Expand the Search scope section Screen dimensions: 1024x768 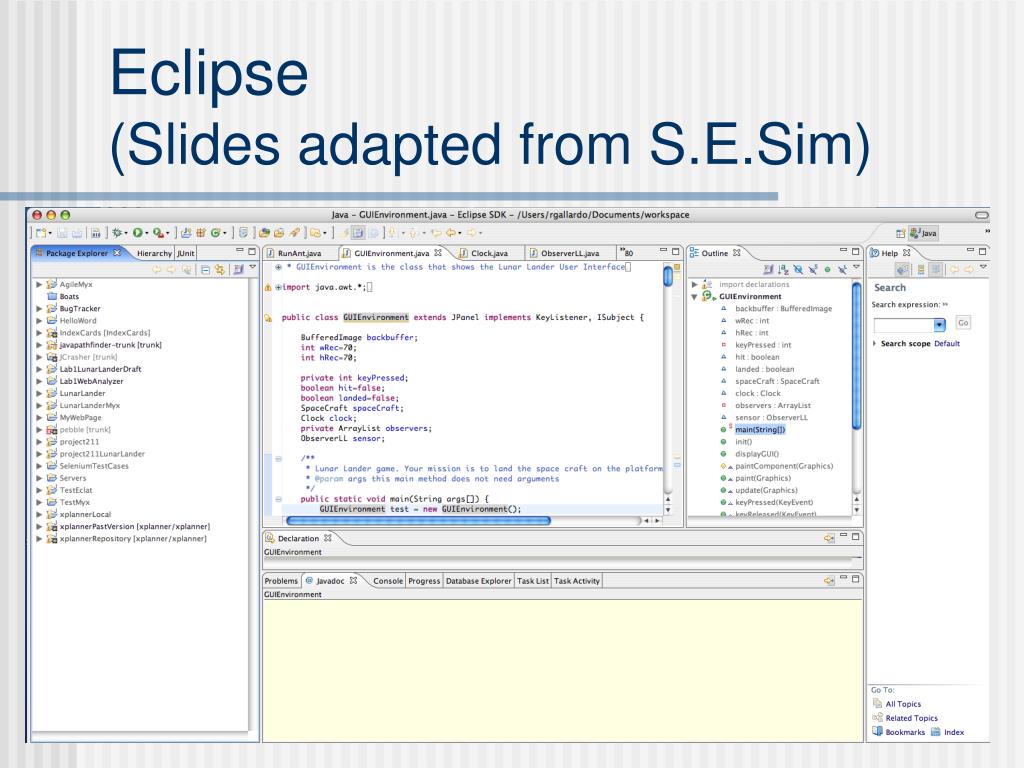pos(874,344)
